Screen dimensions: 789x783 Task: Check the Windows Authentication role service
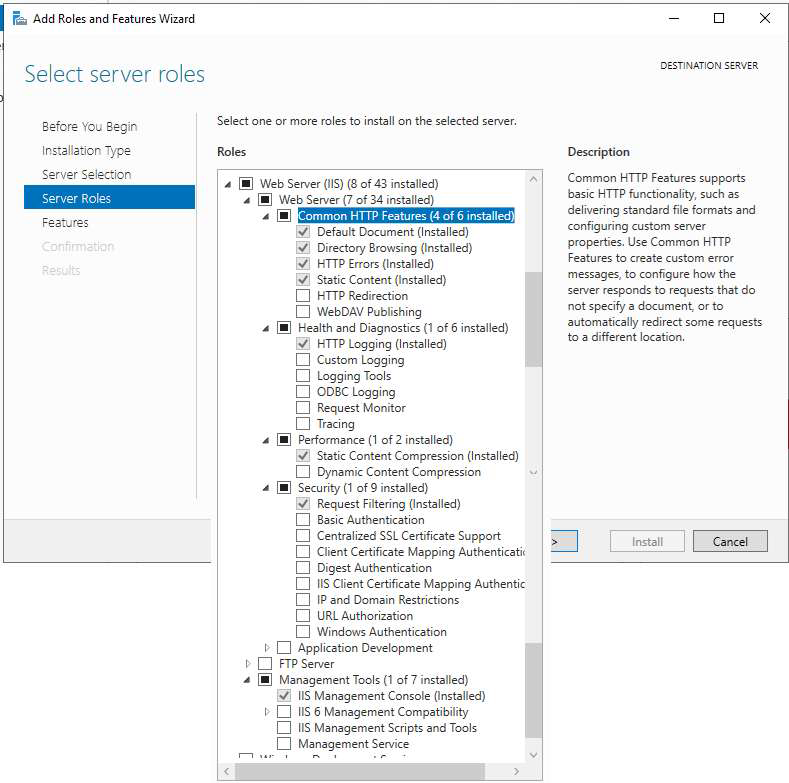tap(303, 632)
